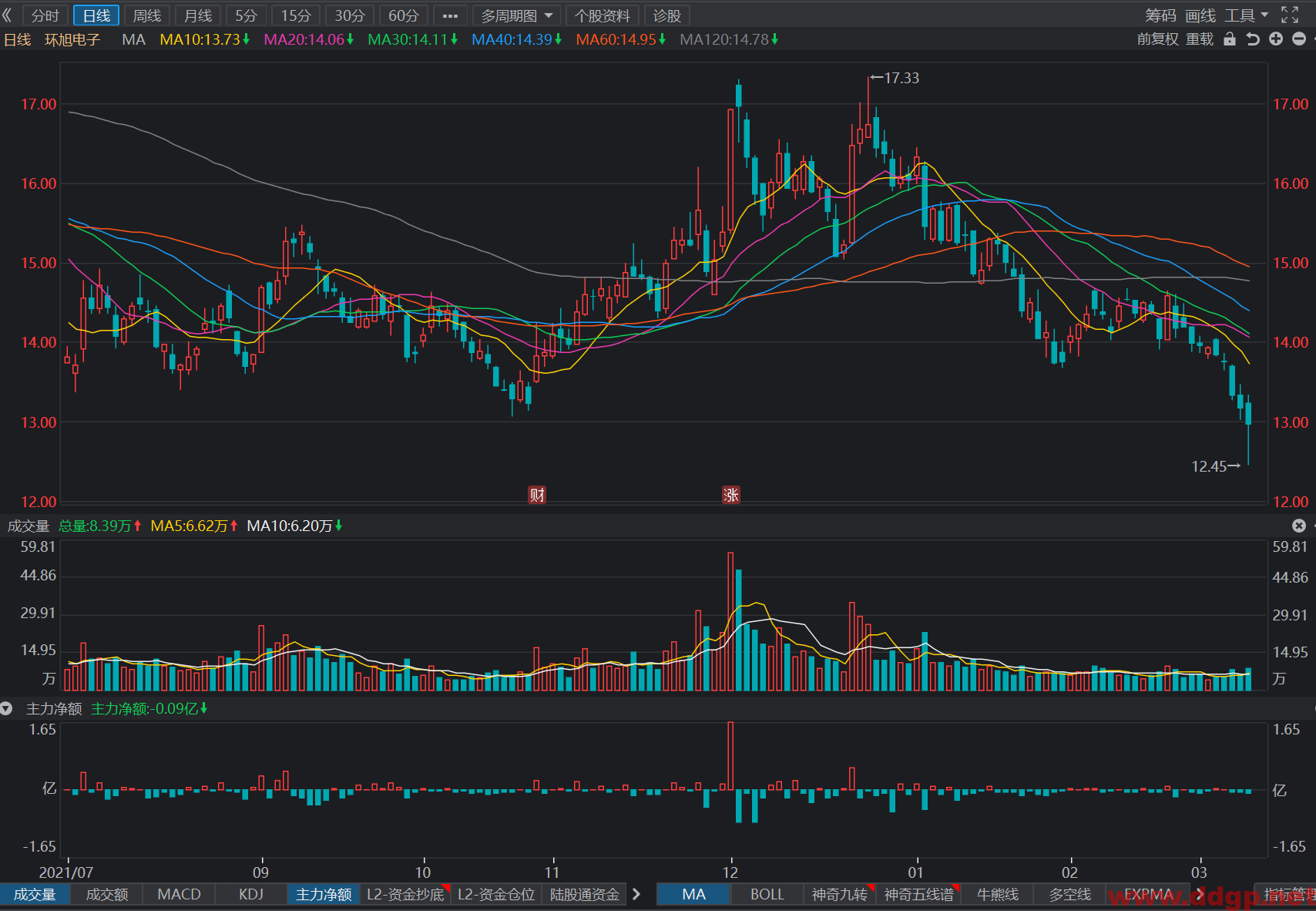Select the 多空线 indicator tab
1316x911 pixels.
1069,894
